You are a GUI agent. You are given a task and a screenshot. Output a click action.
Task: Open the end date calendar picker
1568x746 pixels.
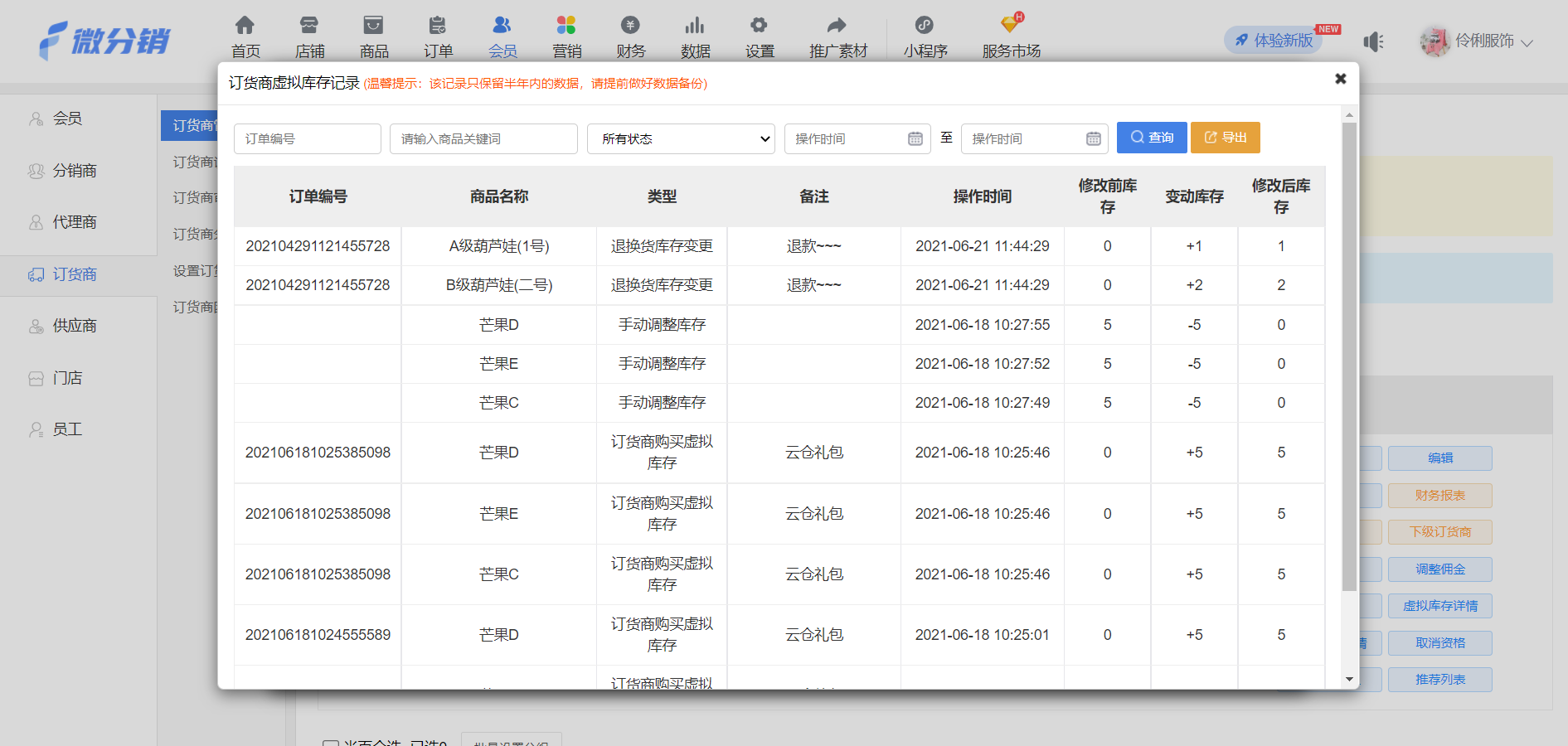[1094, 138]
